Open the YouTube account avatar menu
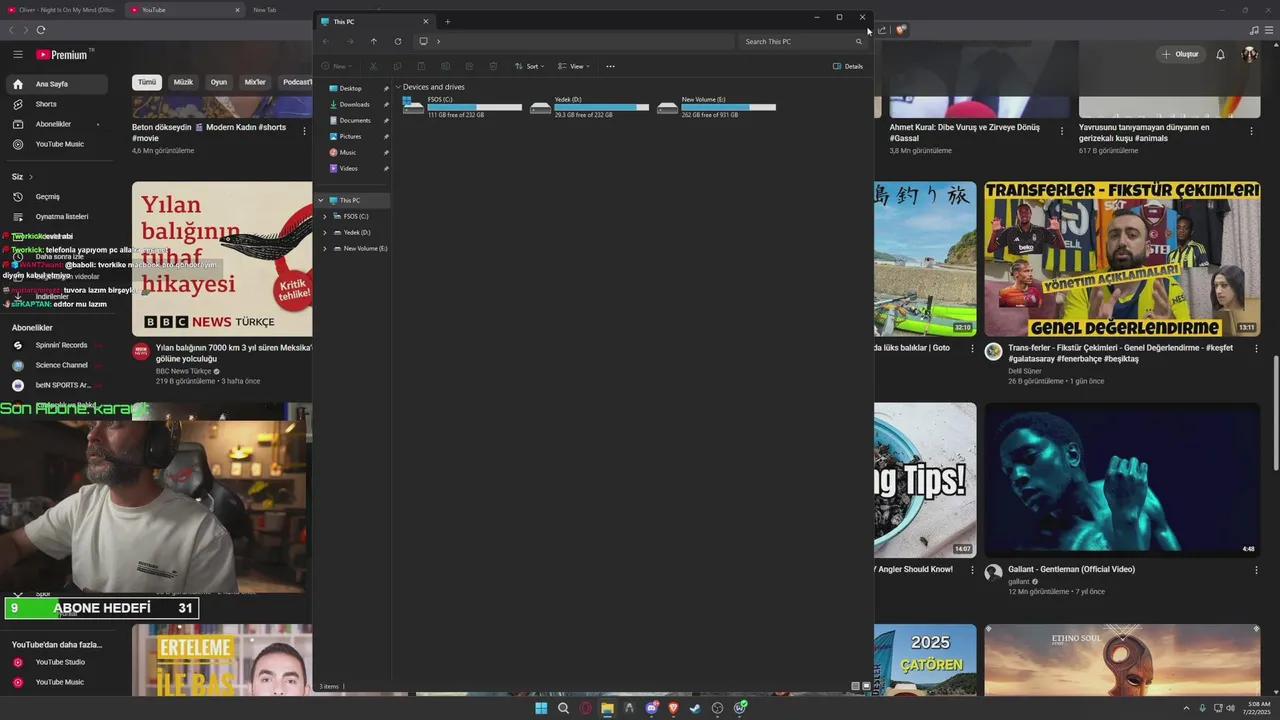This screenshot has height=720, width=1280. 1250,54
